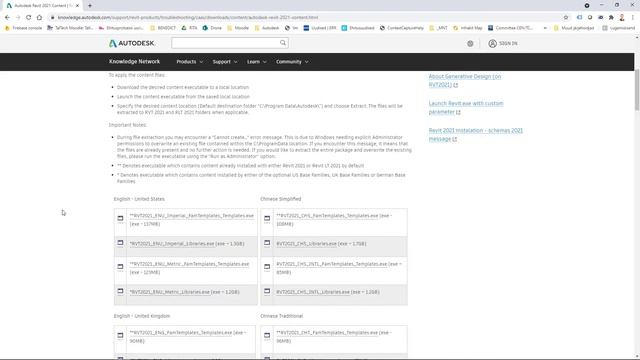Image resolution: width=640 pixels, height=360 pixels.
Task: Download RVT2021_ENU_Imperial_FamTemplates_Templates.exe link
Action: (192, 216)
